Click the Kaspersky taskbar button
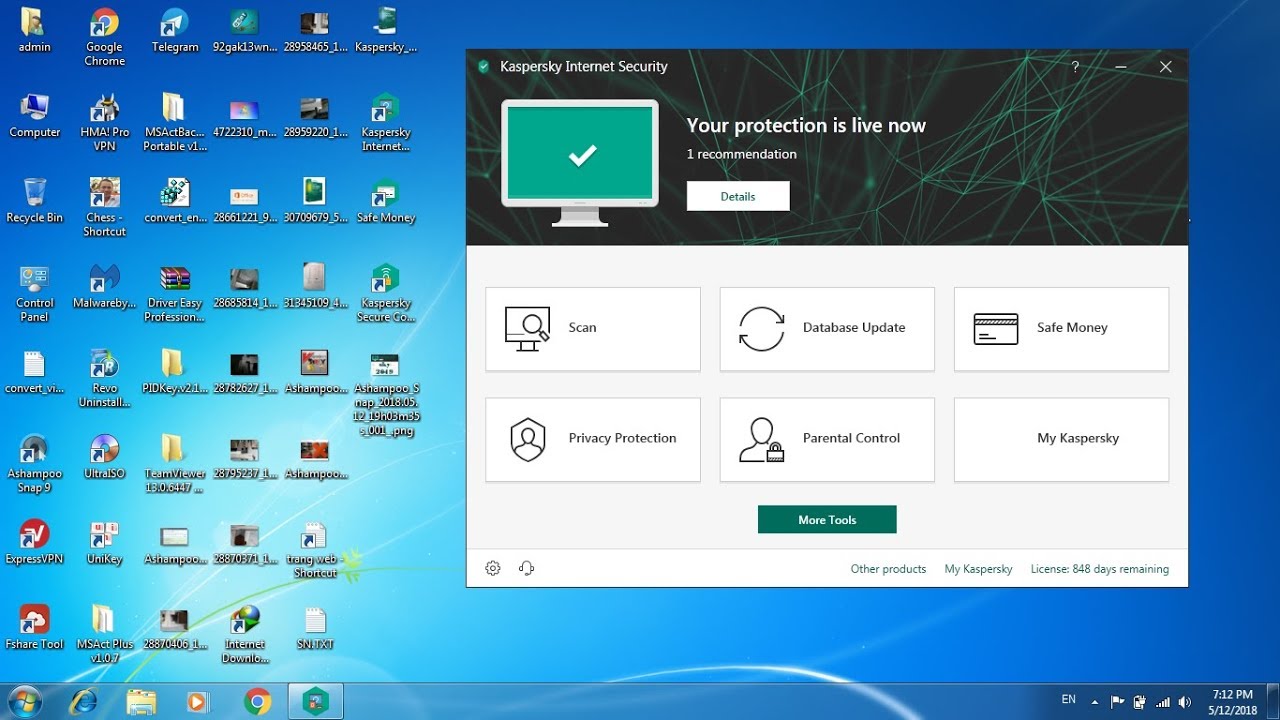Image resolution: width=1280 pixels, height=720 pixels. pyautogui.click(x=316, y=702)
